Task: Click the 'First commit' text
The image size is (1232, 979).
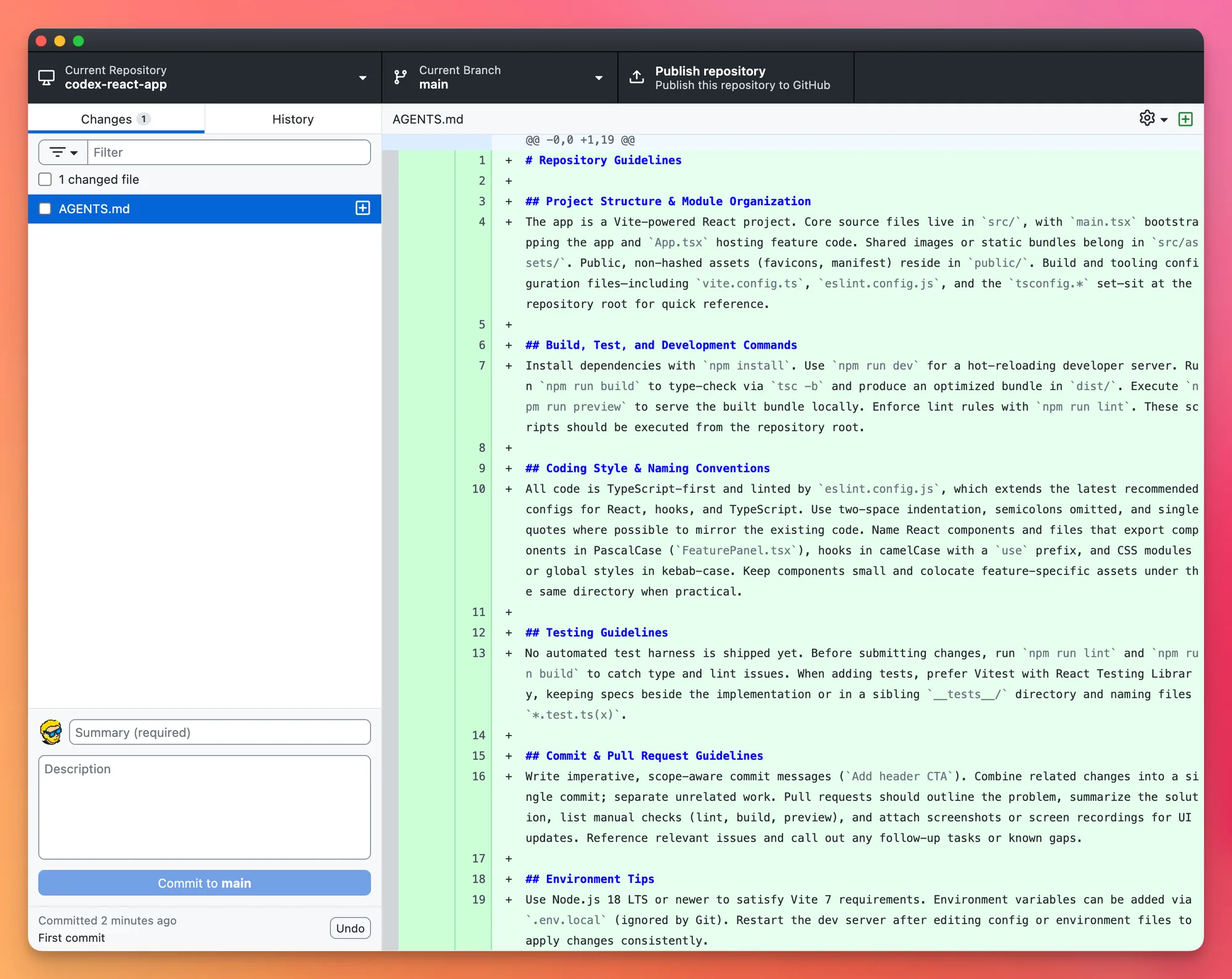Action: pos(71,938)
